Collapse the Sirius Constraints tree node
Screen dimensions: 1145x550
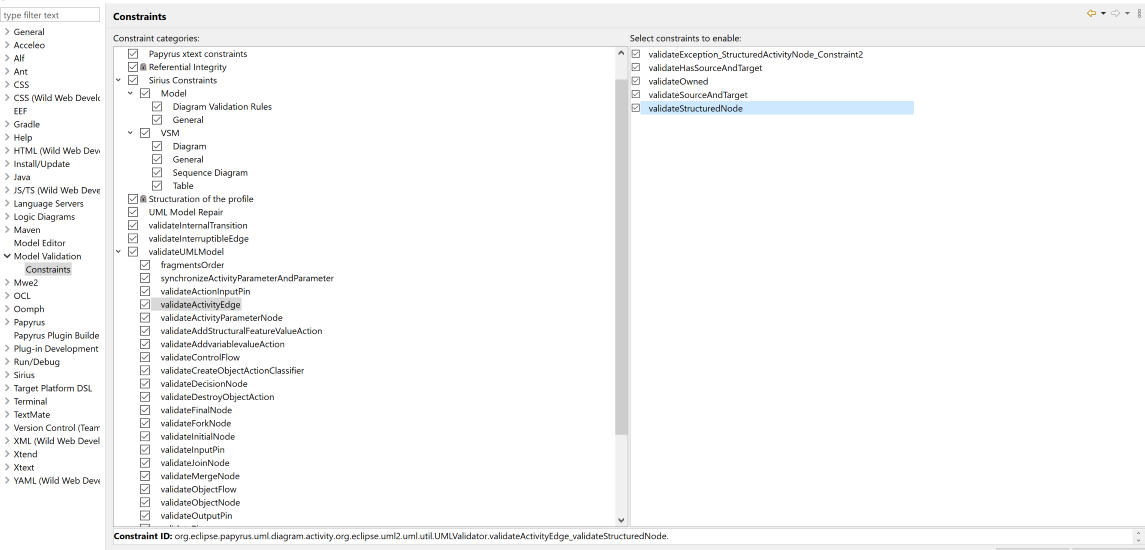coord(119,80)
